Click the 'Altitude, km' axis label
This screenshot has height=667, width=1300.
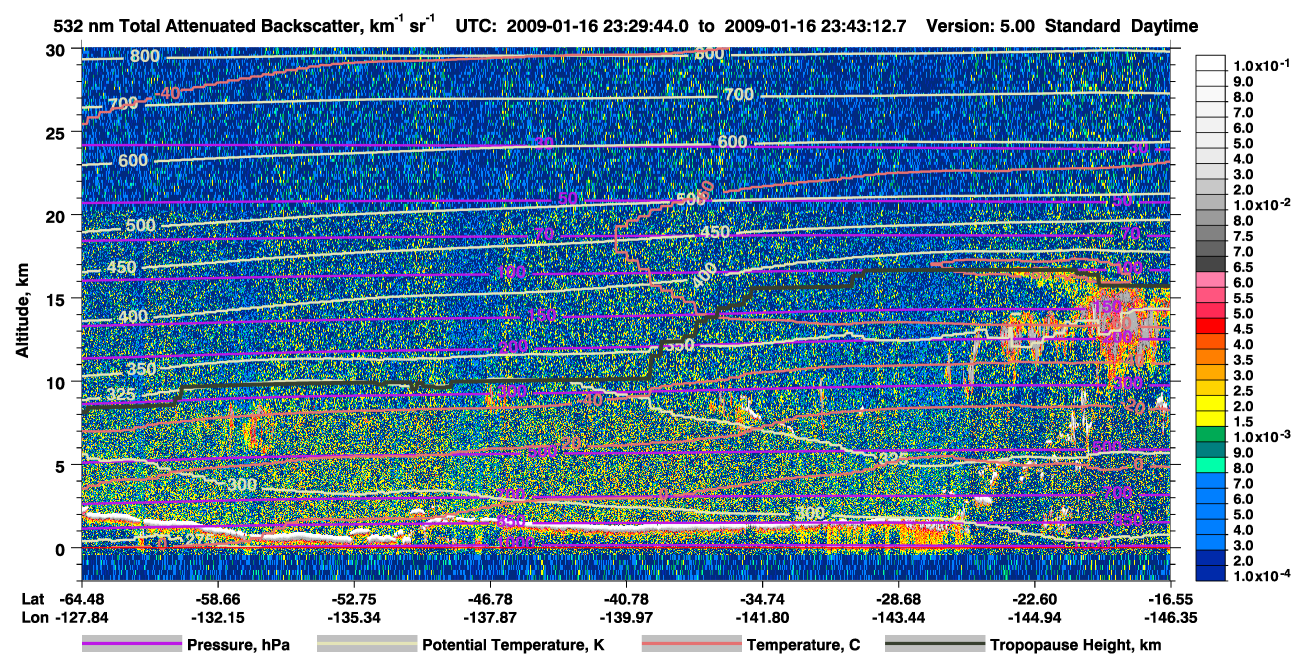22,313
